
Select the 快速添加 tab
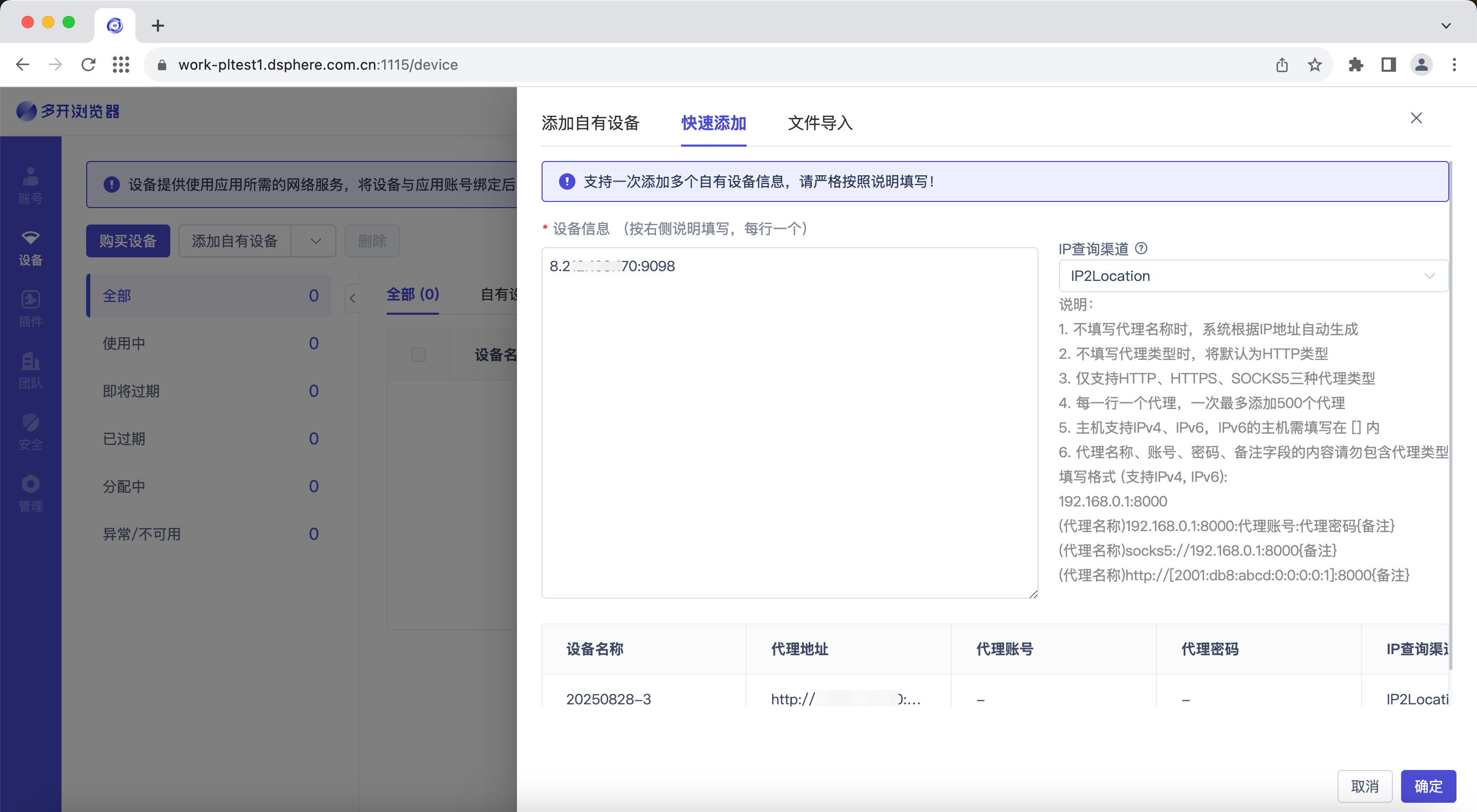[x=713, y=123]
